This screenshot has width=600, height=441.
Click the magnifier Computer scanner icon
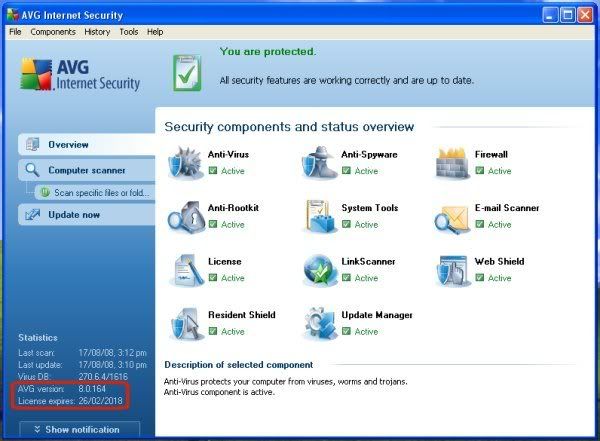[32, 170]
